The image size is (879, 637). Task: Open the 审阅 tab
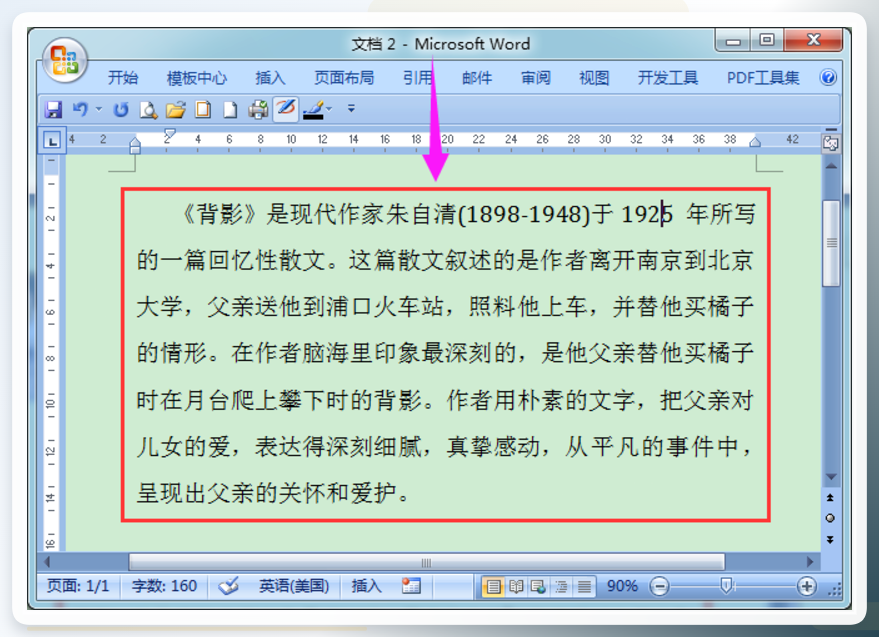(x=536, y=77)
